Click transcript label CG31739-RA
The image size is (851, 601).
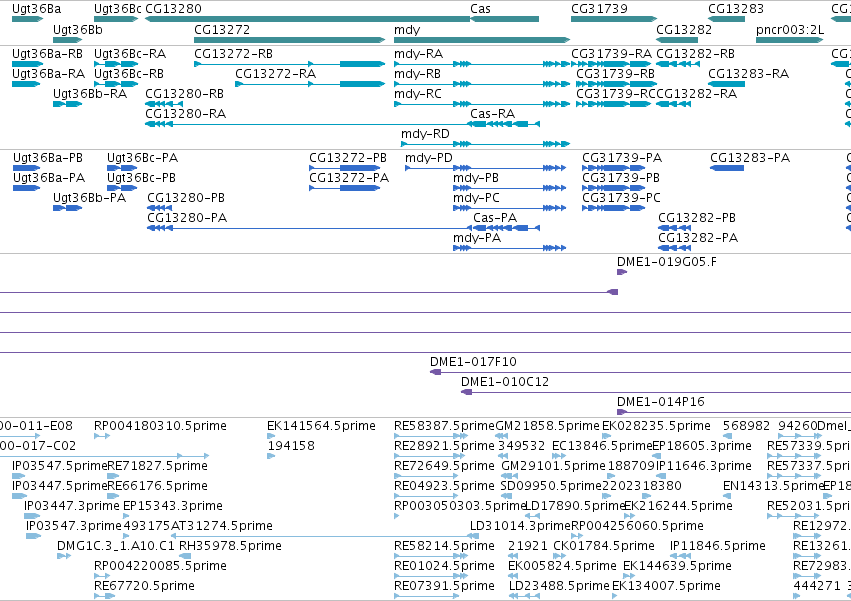pyautogui.click(x=611, y=54)
